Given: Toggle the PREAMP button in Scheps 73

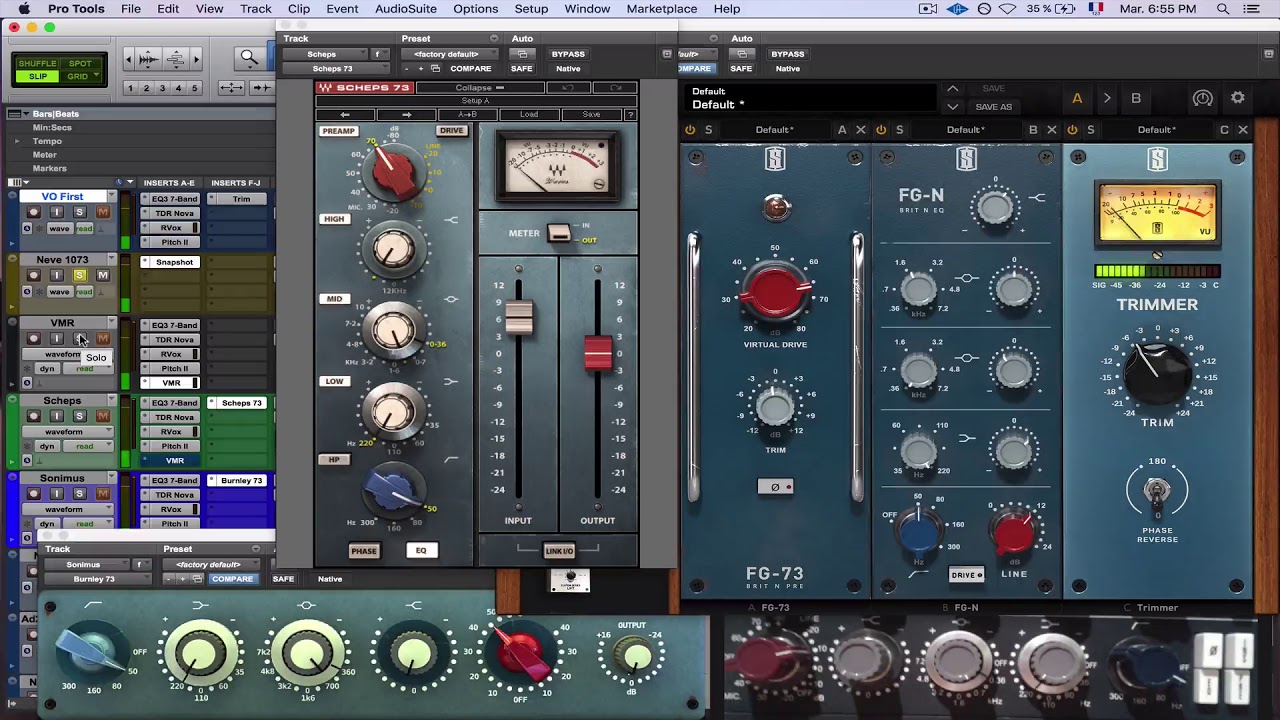Looking at the screenshot, I should [x=338, y=131].
